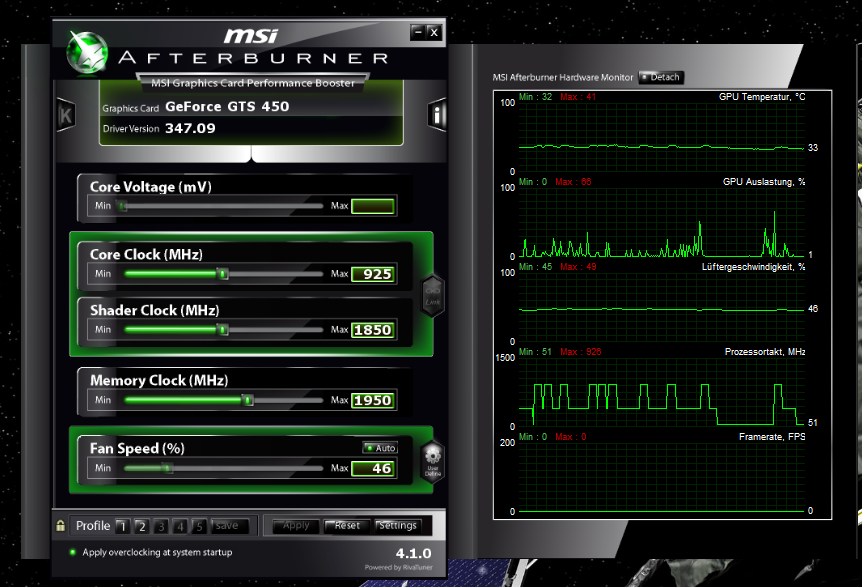Click the User Define fan gear icon

click(433, 462)
